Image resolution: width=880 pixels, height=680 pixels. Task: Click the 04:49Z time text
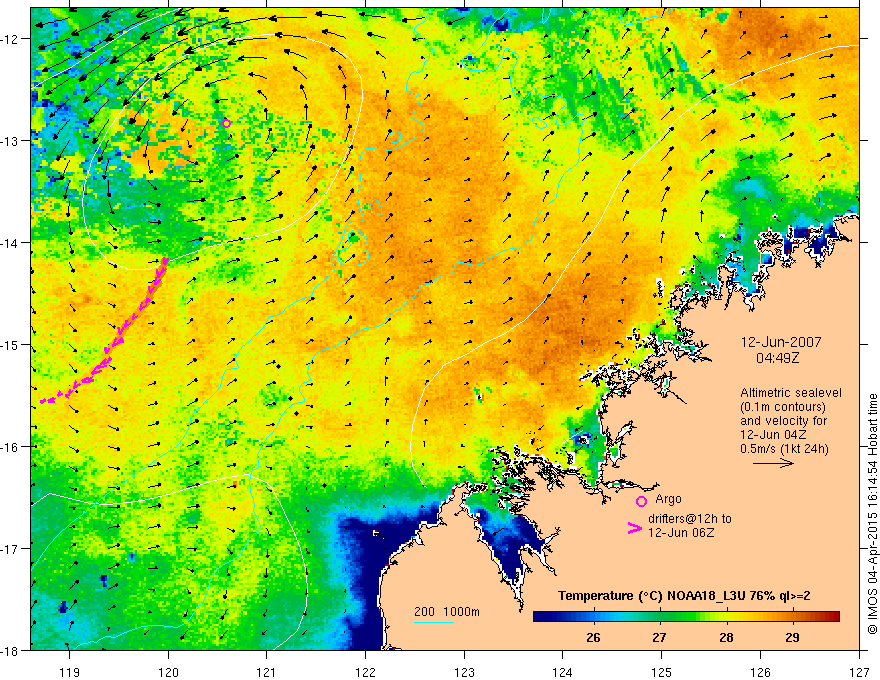click(x=777, y=358)
